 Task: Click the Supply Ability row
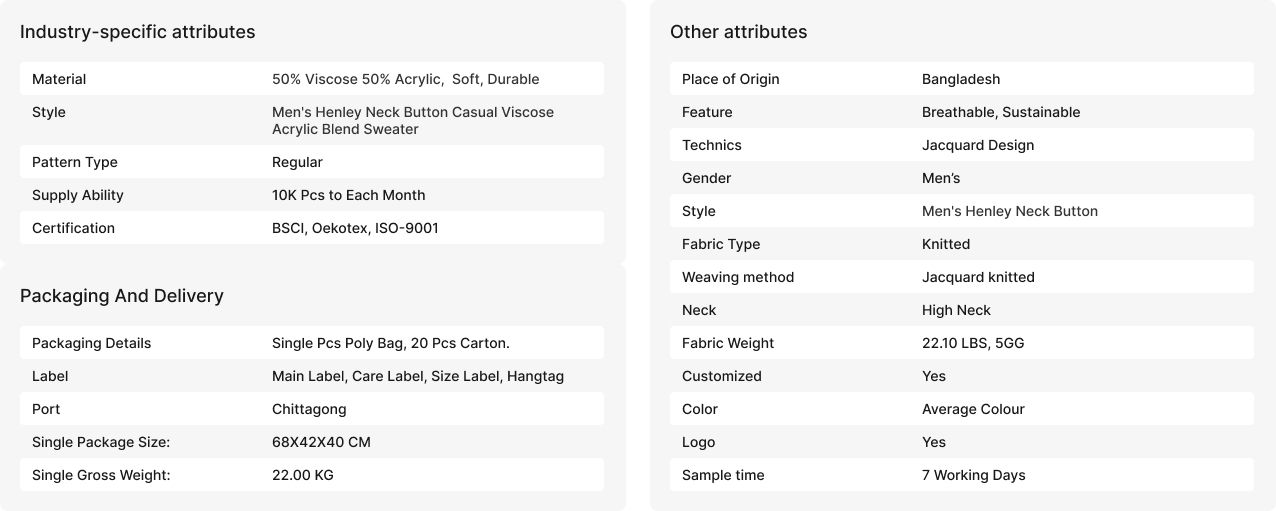pos(312,195)
